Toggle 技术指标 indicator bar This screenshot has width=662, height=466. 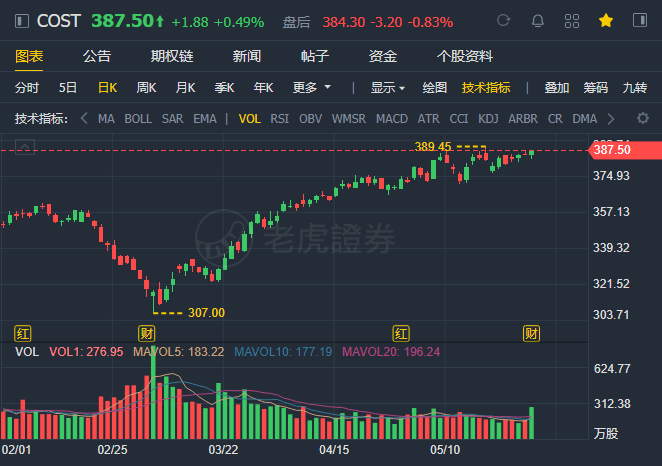click(486, 88)
